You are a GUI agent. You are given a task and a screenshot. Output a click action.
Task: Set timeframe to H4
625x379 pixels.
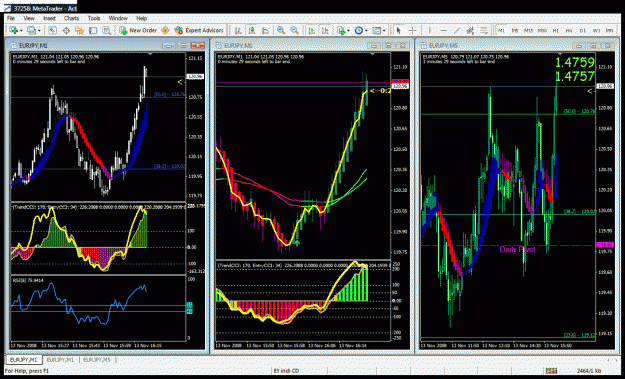[x=569, y=30]
